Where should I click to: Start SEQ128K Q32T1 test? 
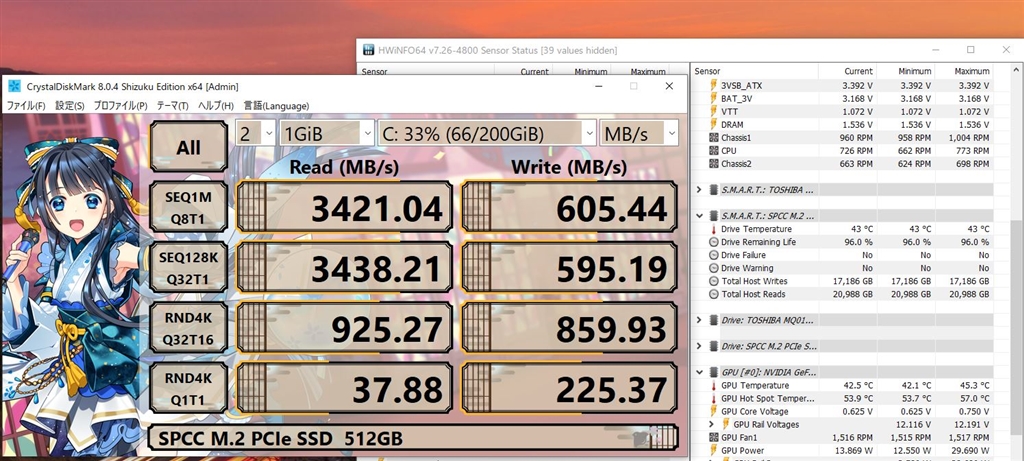coord(188,268)
